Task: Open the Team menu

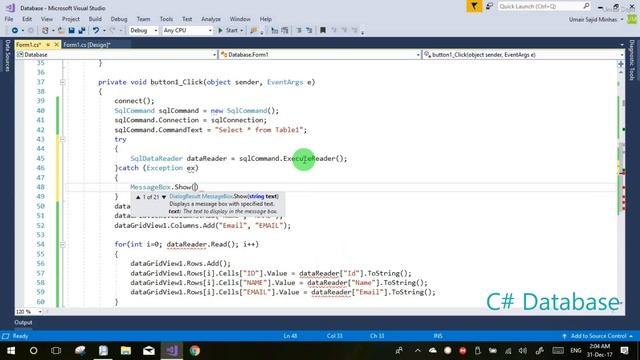Action: coord(143,19)
